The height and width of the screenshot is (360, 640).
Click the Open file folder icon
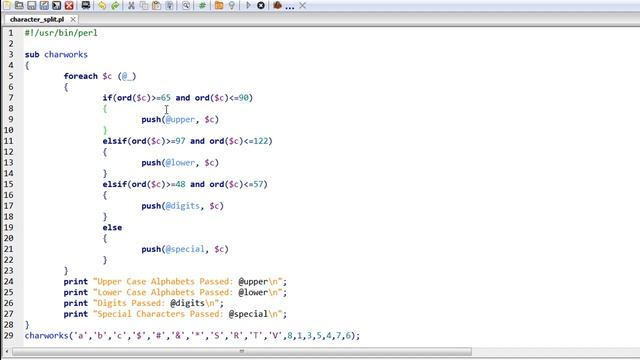19,5
